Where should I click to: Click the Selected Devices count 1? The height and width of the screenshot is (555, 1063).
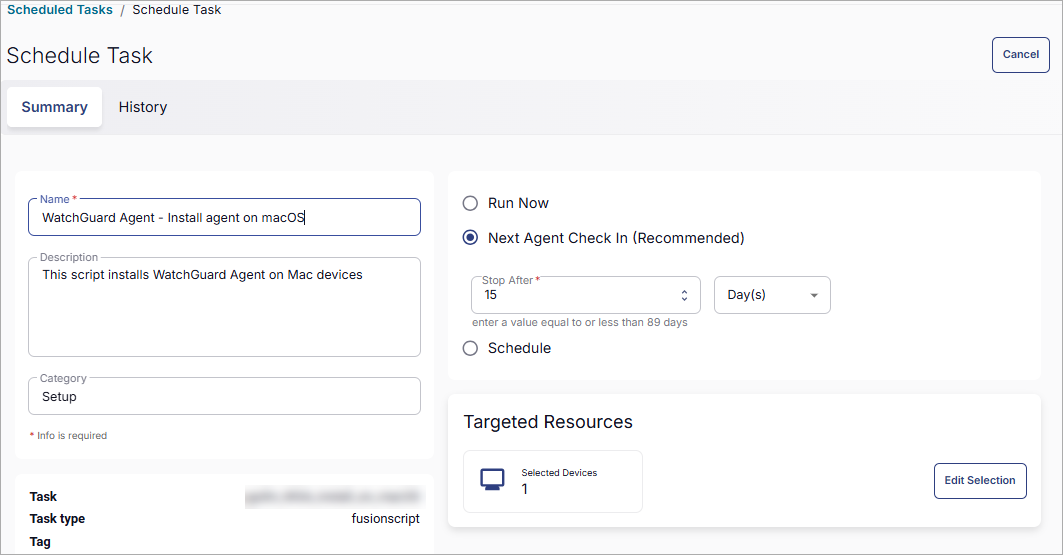(x=525, y=489)
